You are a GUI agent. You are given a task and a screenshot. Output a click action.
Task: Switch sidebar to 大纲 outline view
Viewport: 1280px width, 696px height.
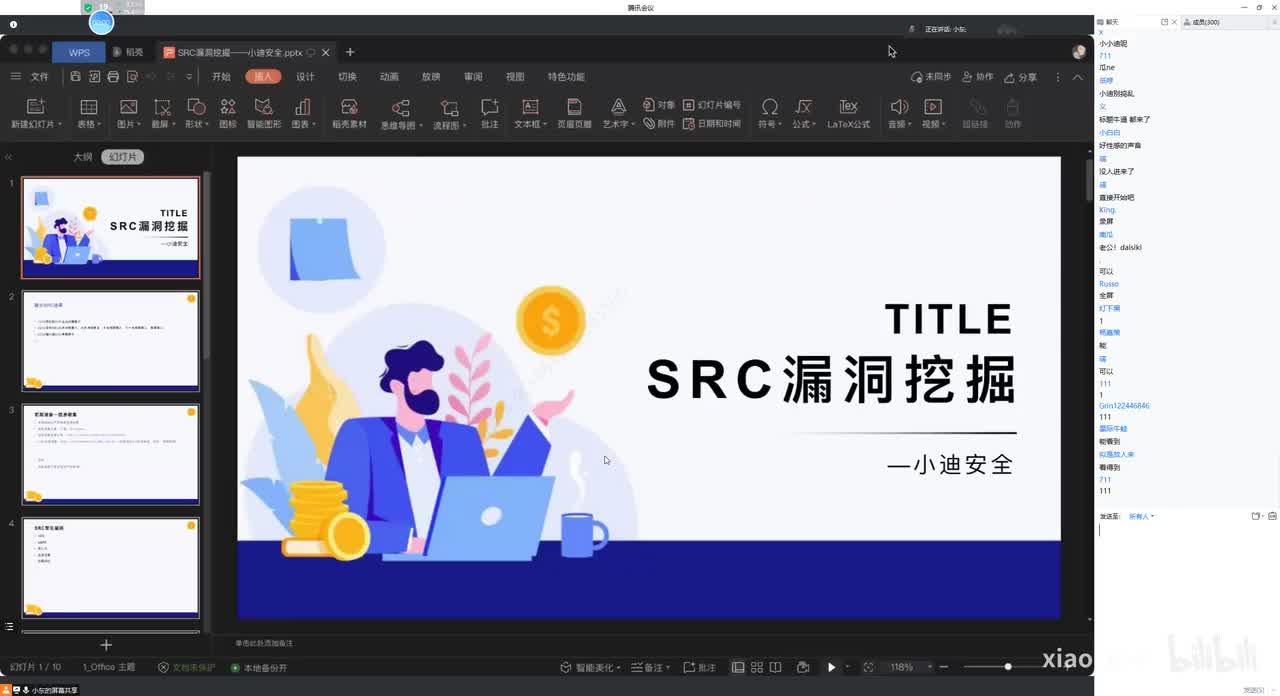point(83,157)
